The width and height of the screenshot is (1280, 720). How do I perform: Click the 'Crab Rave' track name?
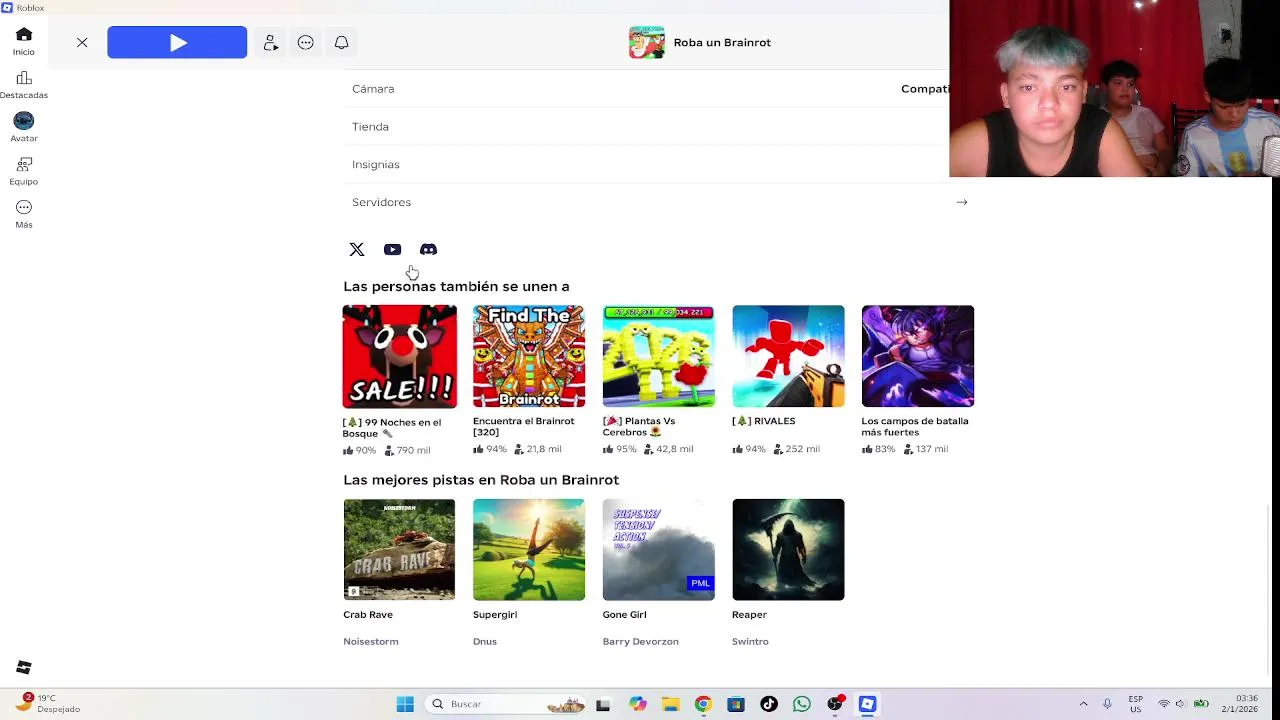point(368,615)
